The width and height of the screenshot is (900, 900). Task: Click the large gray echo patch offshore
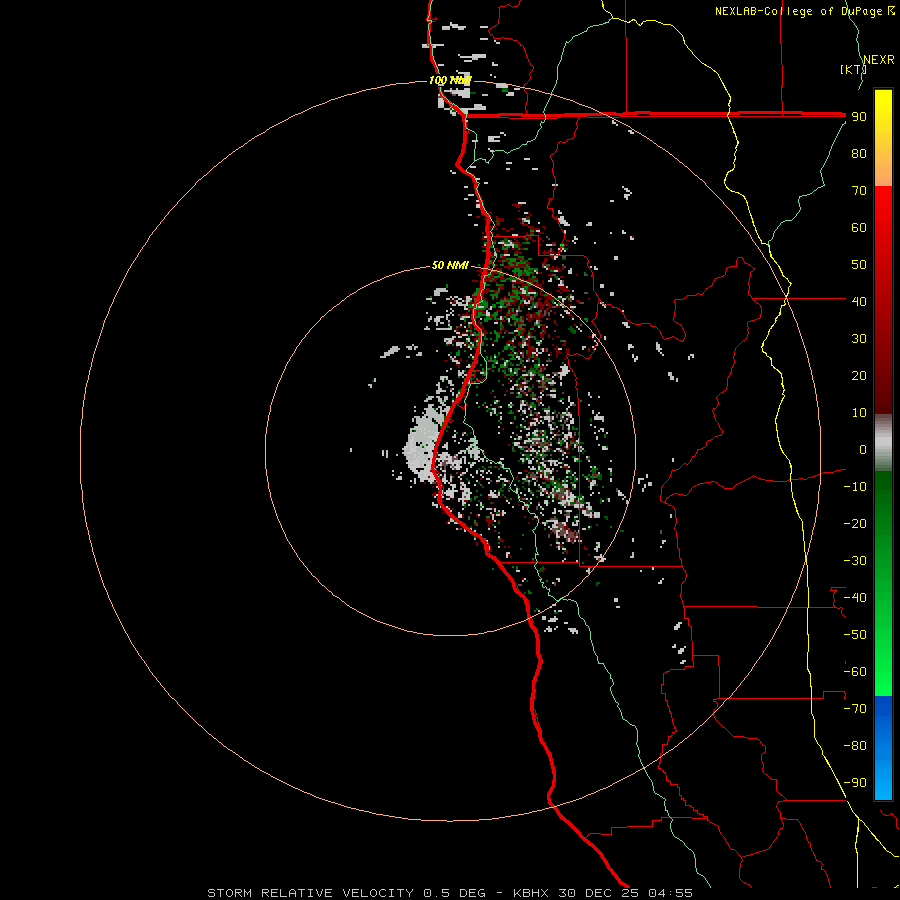(424, 445)
